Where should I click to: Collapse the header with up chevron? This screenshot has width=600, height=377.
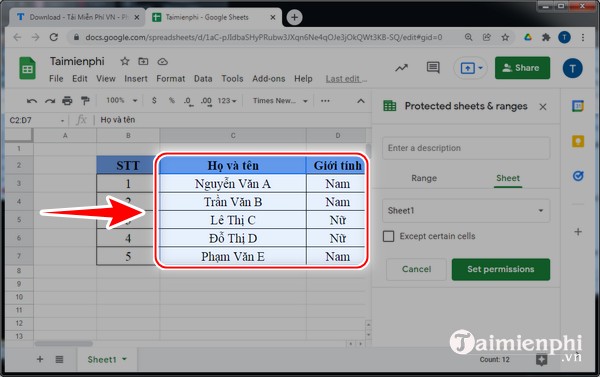coord(360,101)
